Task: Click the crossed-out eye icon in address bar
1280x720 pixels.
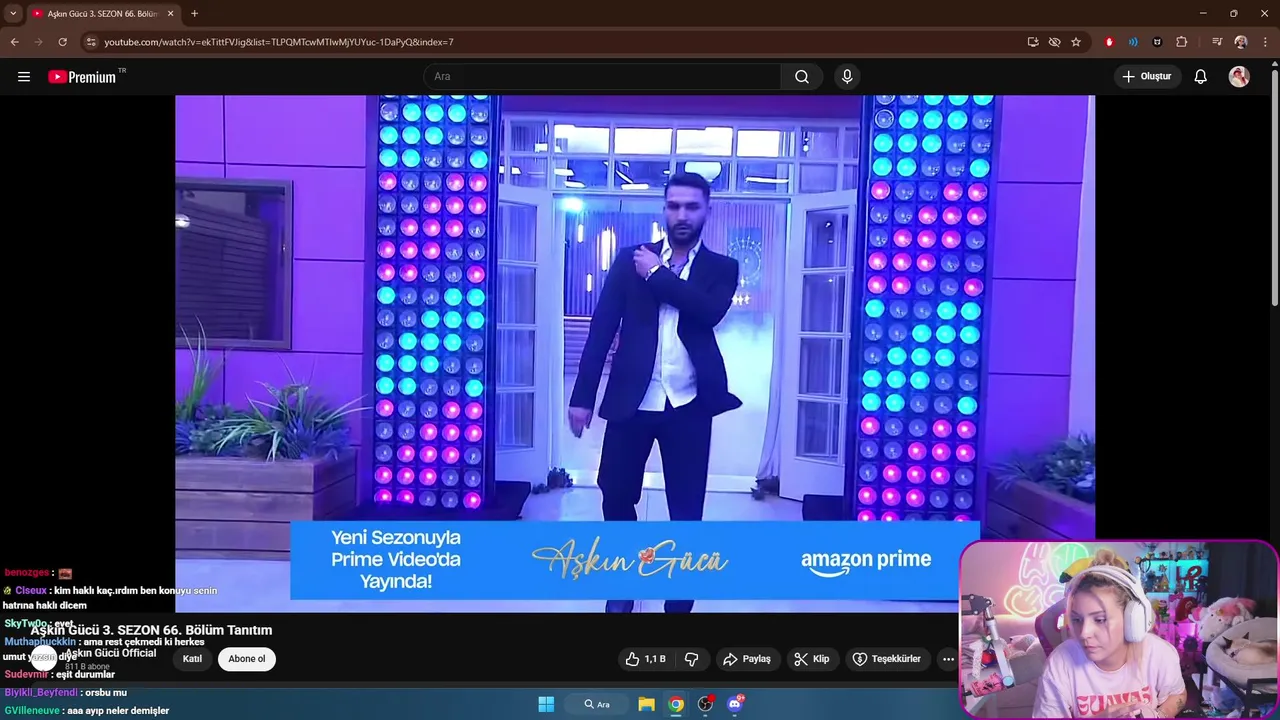Action: (x=1054, y=42)
